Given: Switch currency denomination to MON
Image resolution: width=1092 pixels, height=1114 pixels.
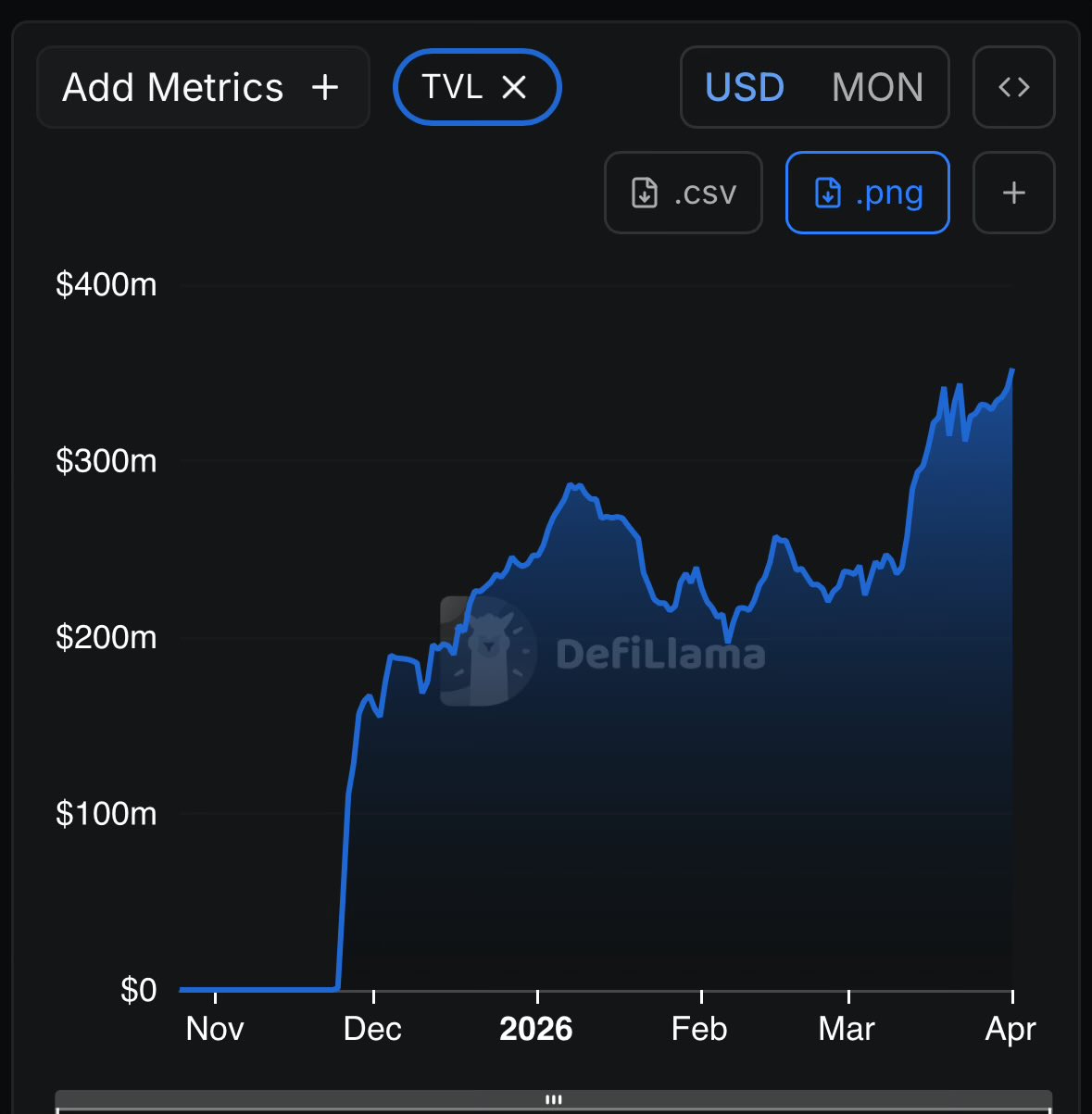Looking at the screenshot, I should [877, 88].
